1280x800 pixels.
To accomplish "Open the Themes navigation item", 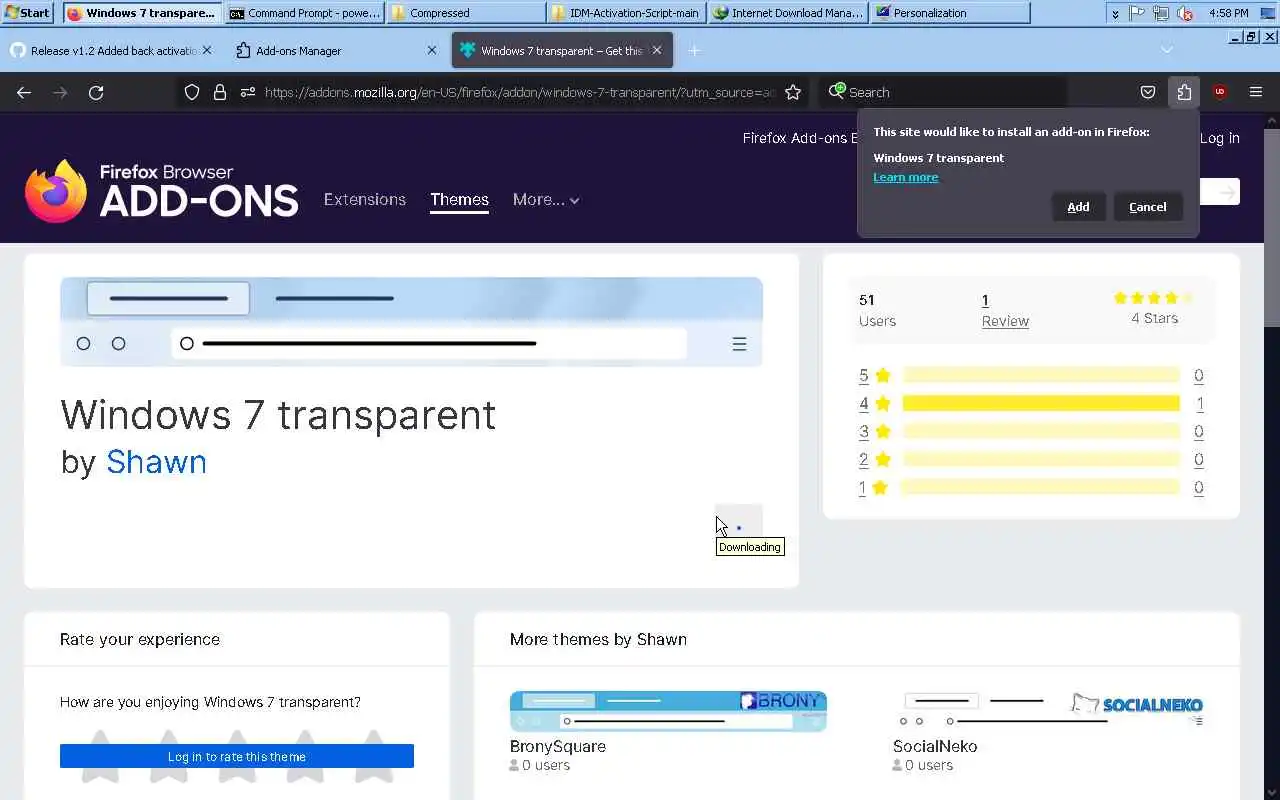I will click(x=459, y=199).
